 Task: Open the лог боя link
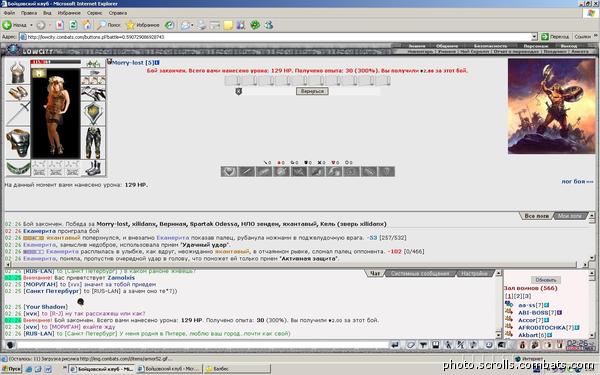577,181
